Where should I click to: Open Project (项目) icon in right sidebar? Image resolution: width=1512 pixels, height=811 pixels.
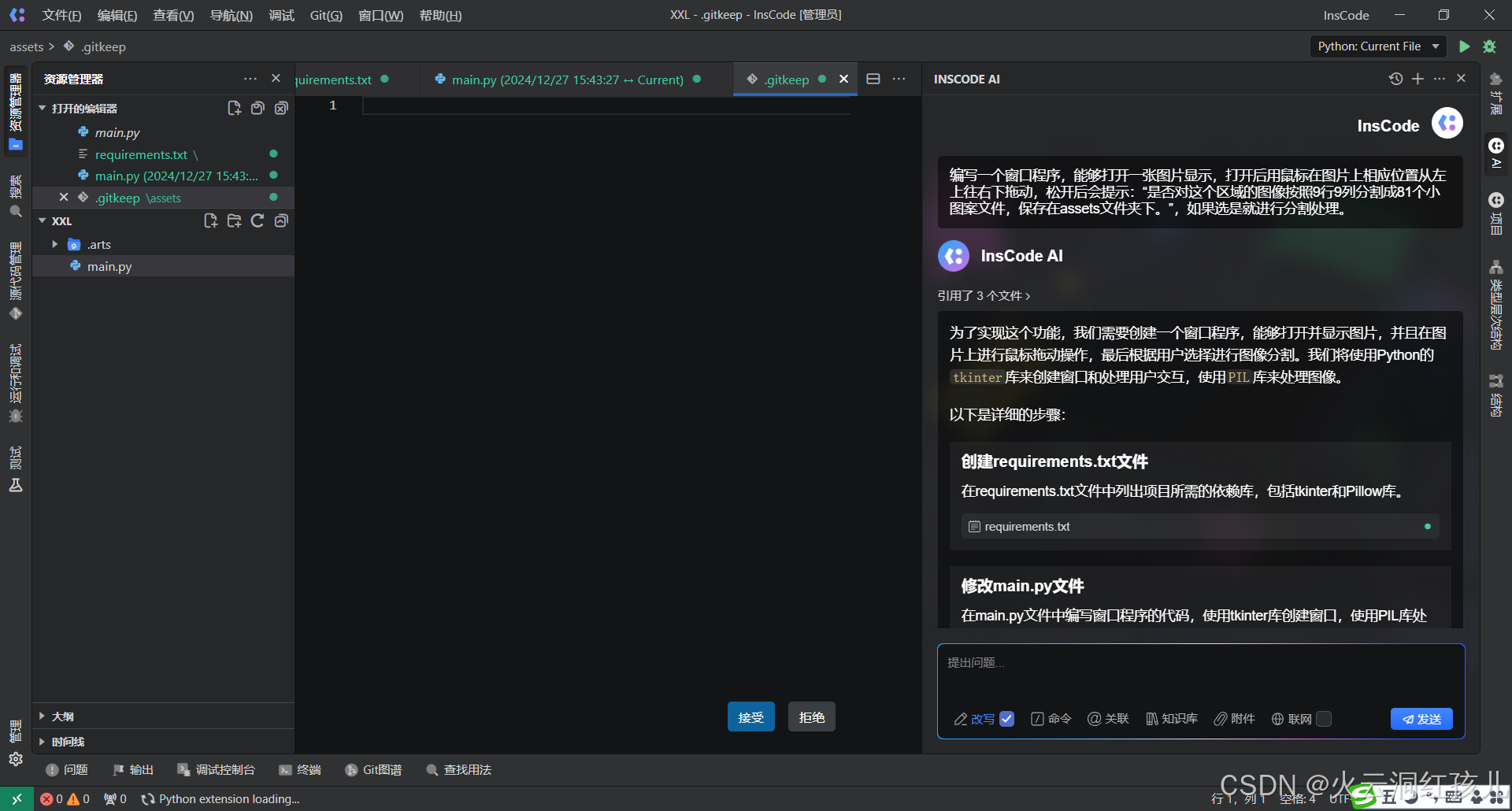point(1496,213)
